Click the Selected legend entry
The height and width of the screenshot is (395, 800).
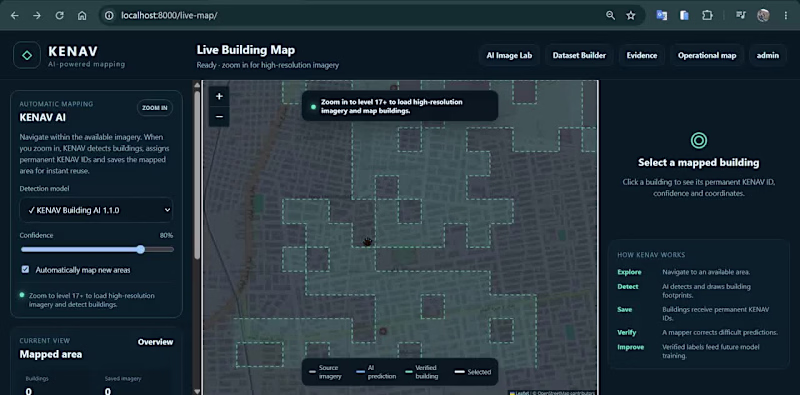(x=472, y=372)
